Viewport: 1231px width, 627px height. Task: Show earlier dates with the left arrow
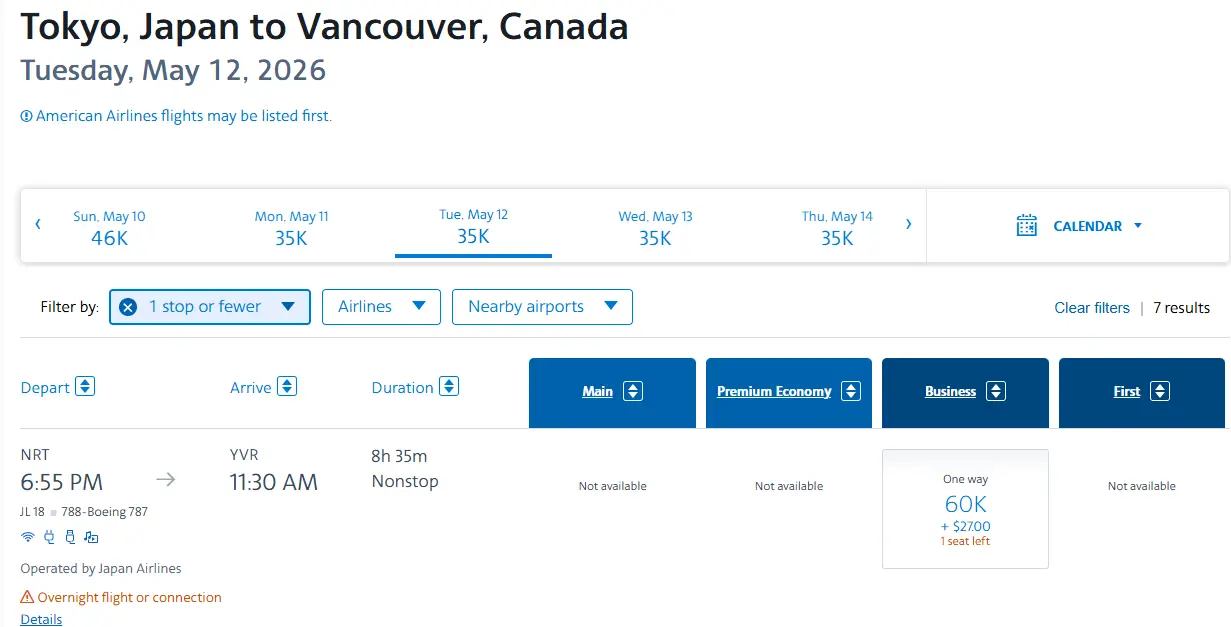(38, 224)
